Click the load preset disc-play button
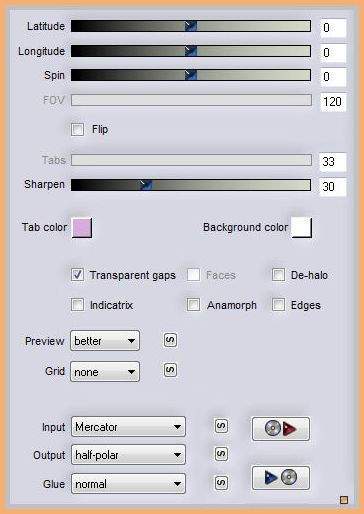The width and height of the screenshot is (364, 514). point(281,429)
